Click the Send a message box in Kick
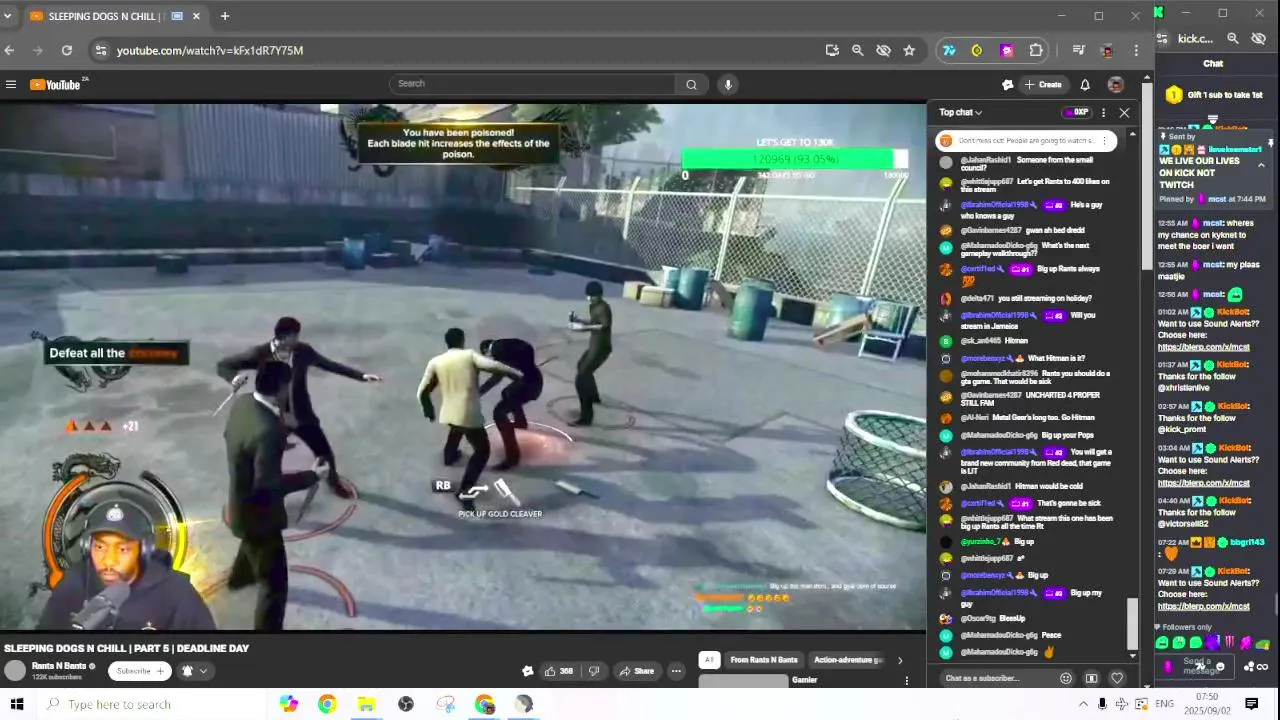 [x=1197, y=666]
